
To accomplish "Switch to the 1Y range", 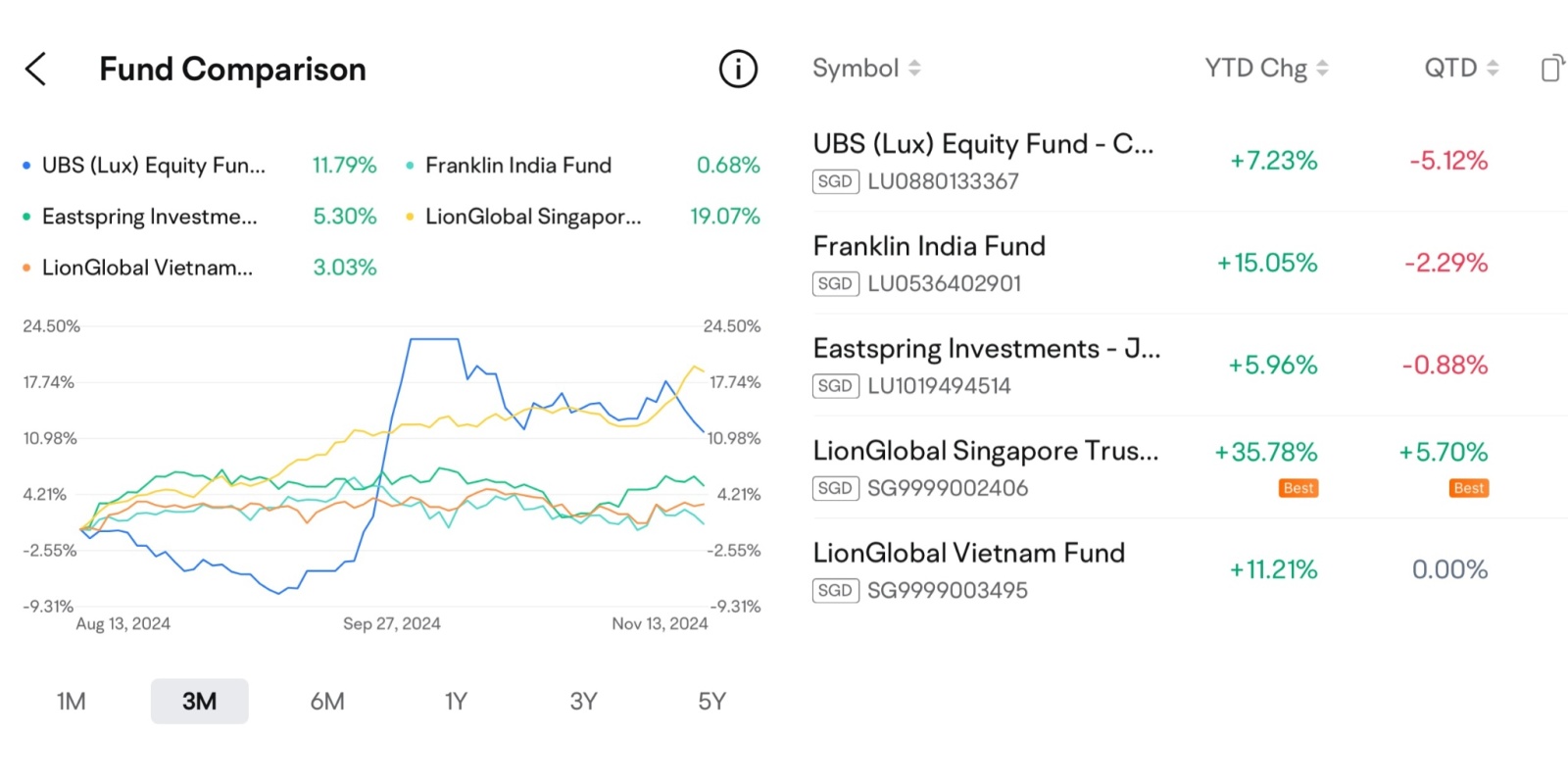I will tap(456, 701).
